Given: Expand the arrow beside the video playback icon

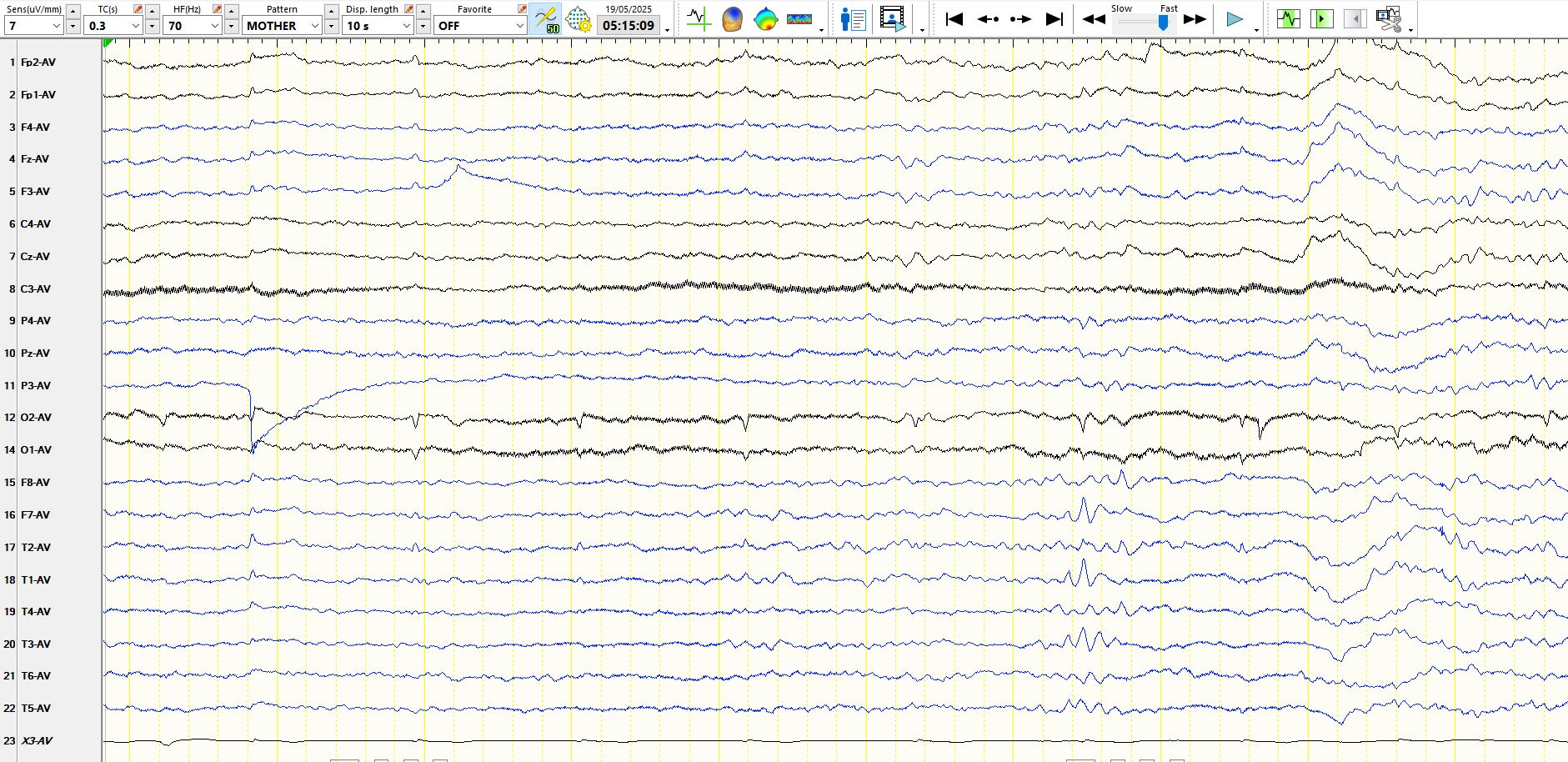Looking at the screenshot, I should [922, 30].
